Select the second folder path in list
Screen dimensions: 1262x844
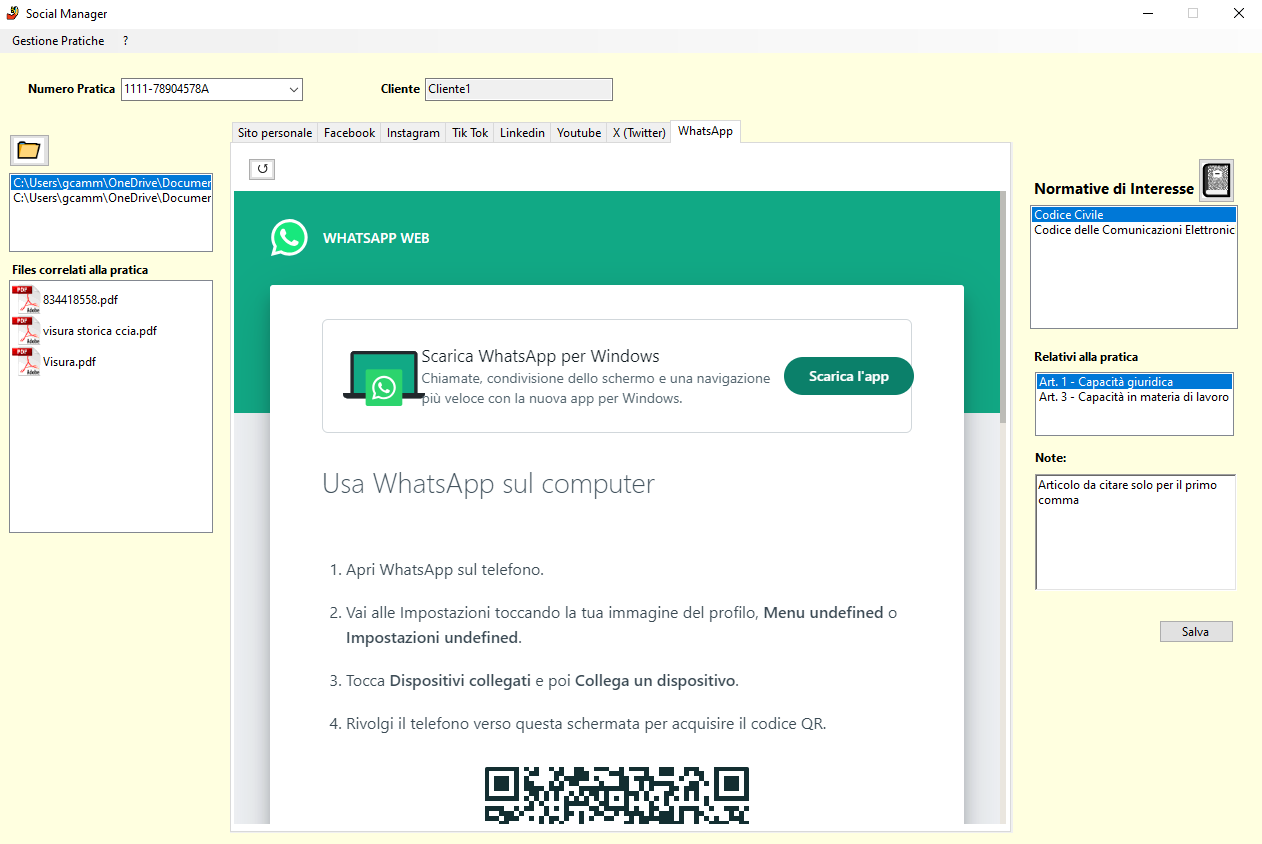point(111,198)
